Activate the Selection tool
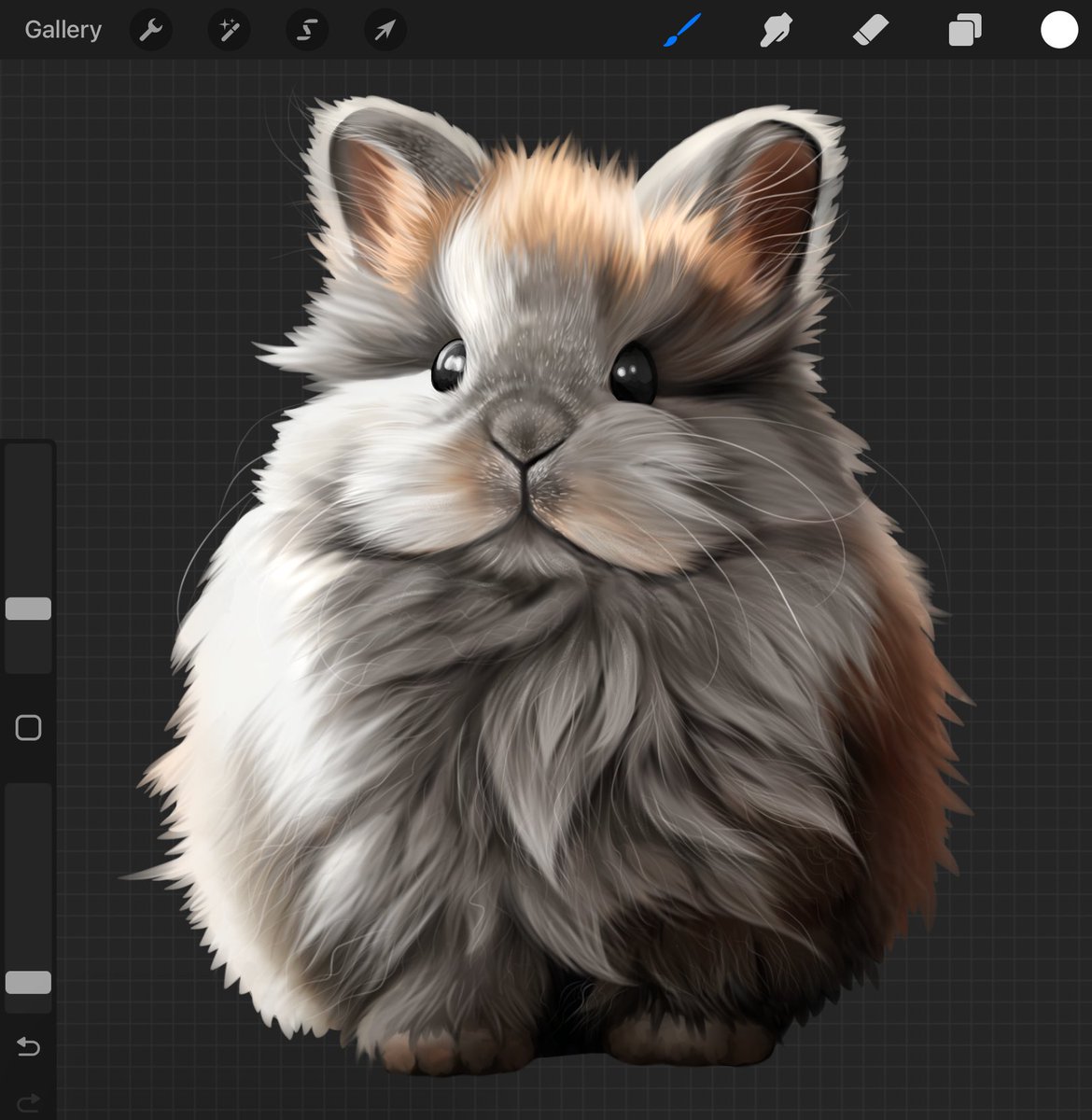Screen dimensions: 1092x1120 (x=307, y=31)
